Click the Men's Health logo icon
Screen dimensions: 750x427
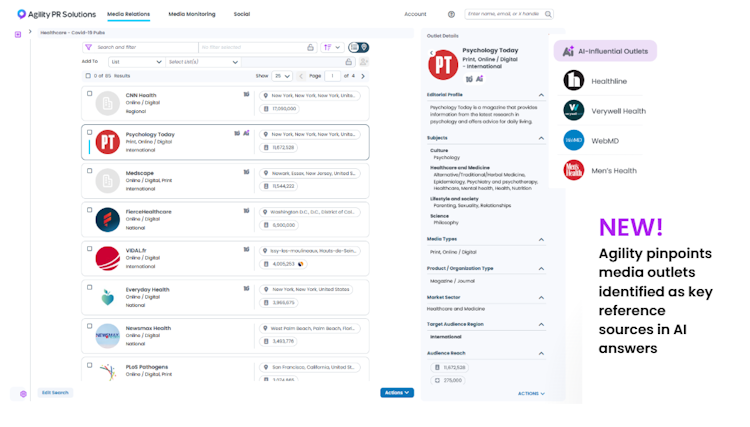[574, 170]
